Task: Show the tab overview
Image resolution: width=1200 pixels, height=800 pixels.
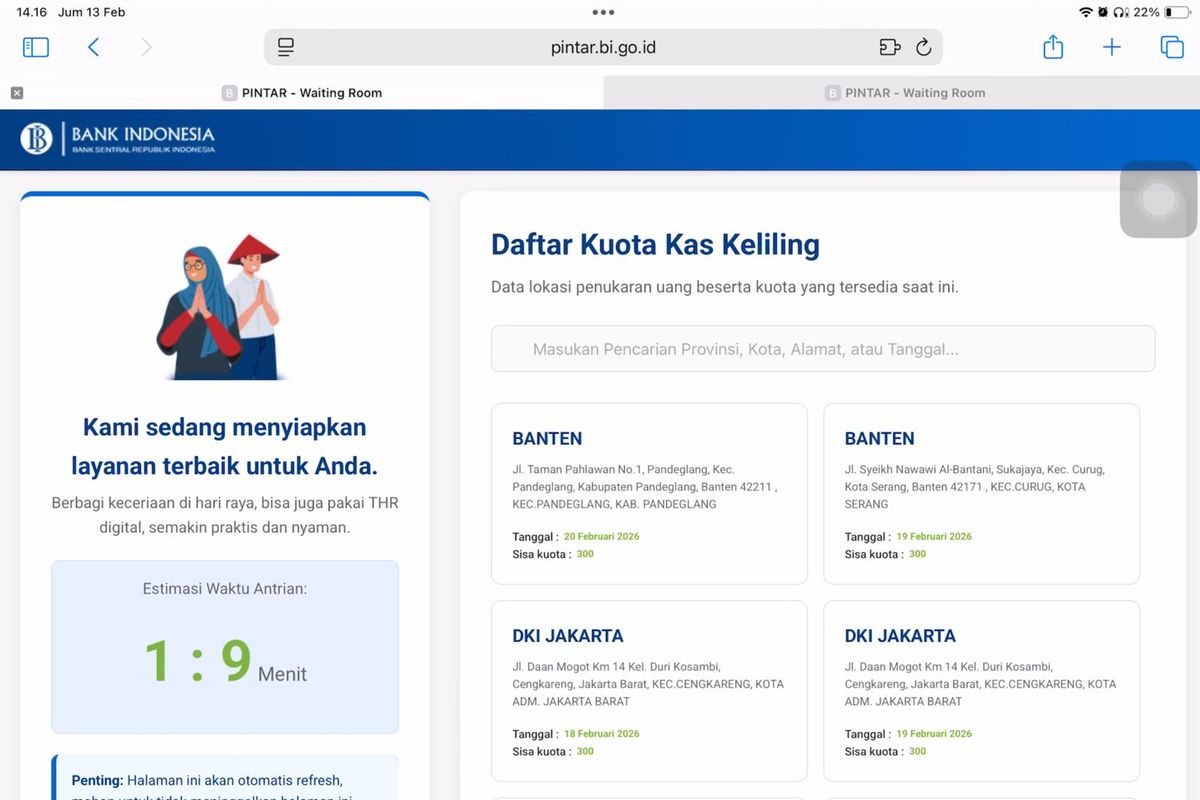Action: pos(1172,47)
